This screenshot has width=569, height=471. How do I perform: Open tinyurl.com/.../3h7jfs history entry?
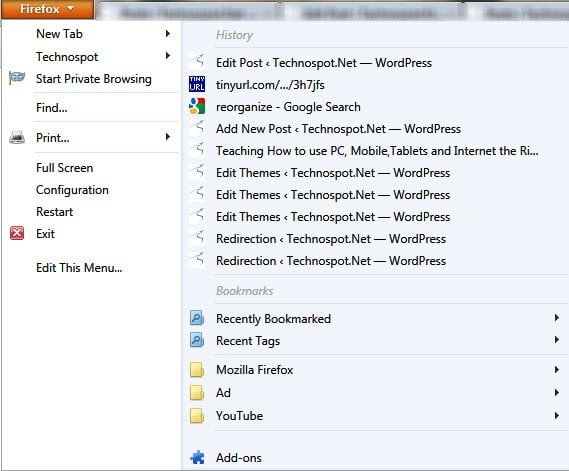[x=270, y=85]
